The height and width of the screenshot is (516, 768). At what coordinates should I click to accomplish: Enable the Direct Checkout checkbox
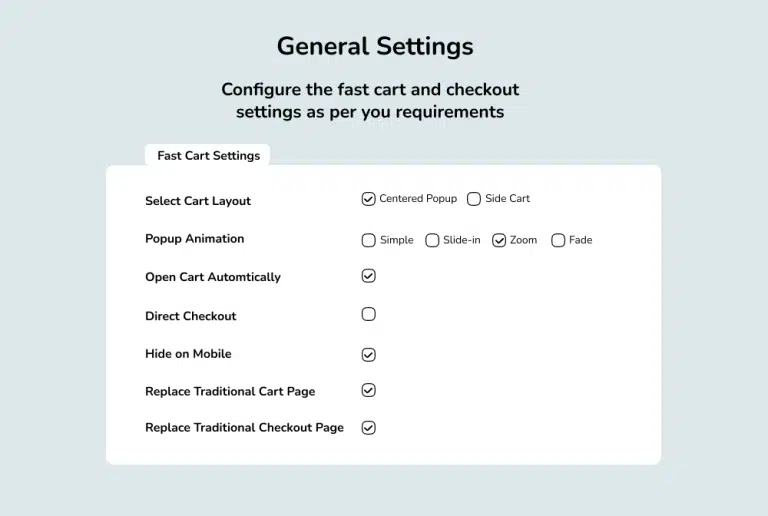[x=368, y=314]
